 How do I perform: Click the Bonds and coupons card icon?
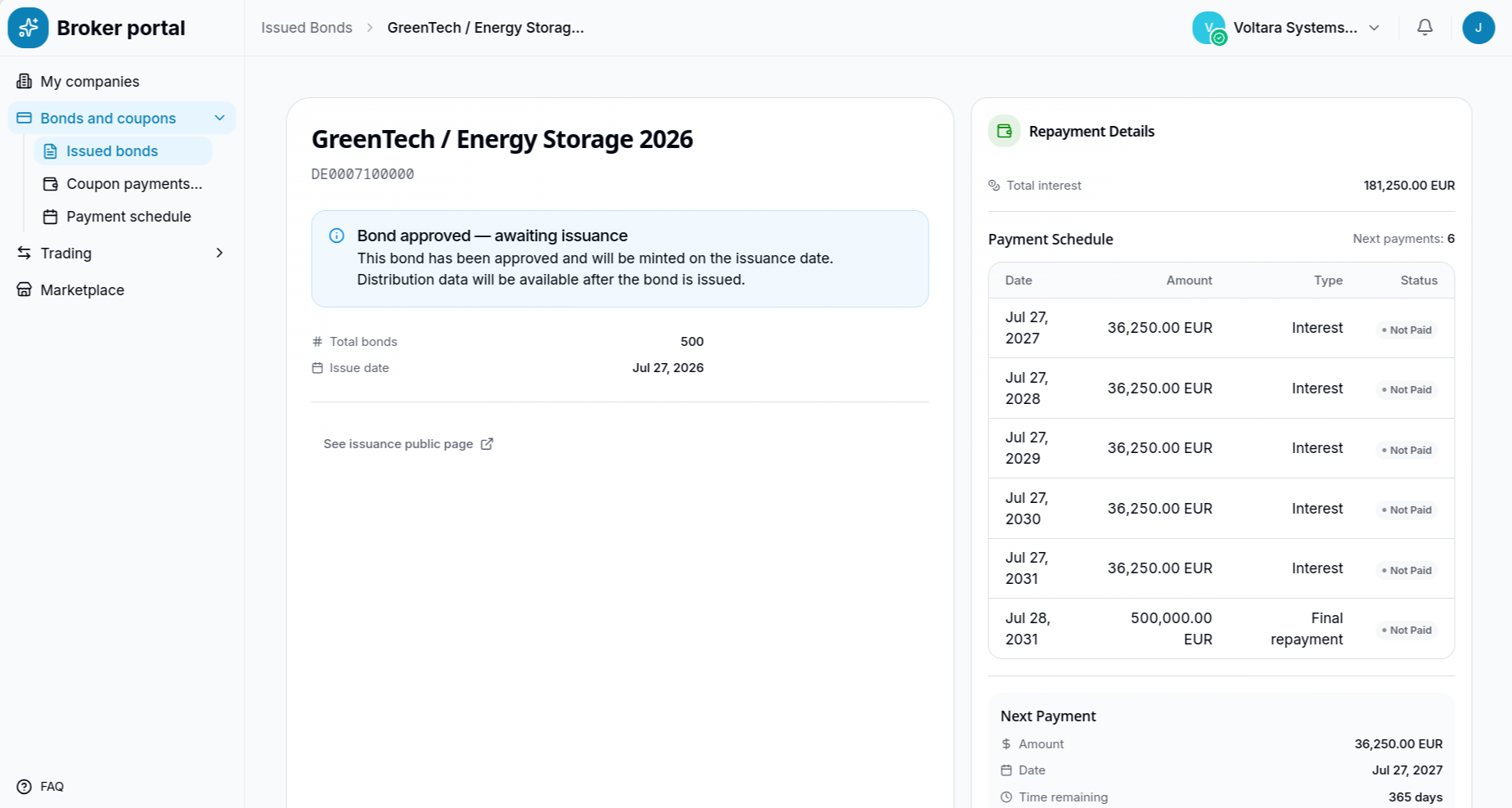point(25,118)
